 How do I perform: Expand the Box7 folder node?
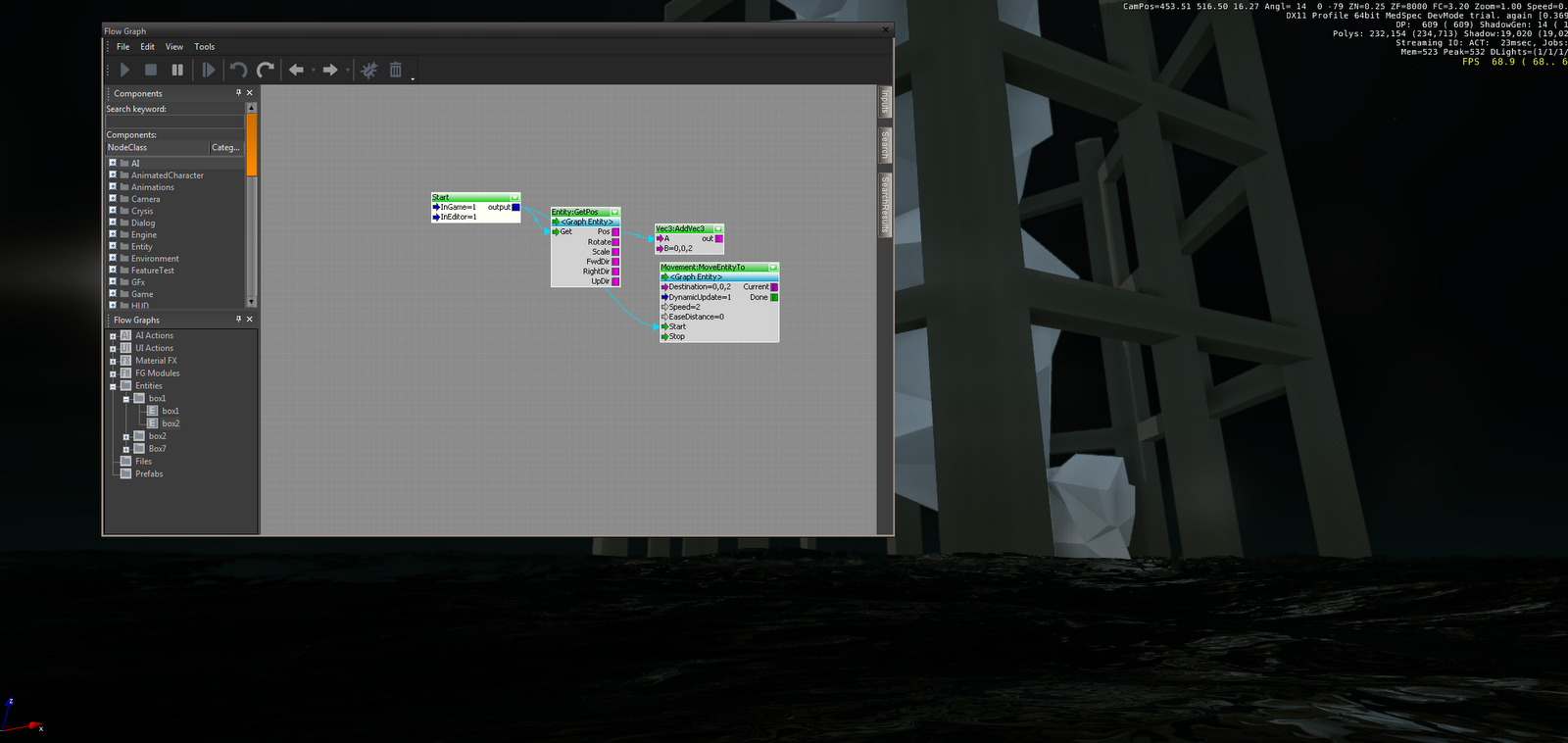click(x=126, y=449)
